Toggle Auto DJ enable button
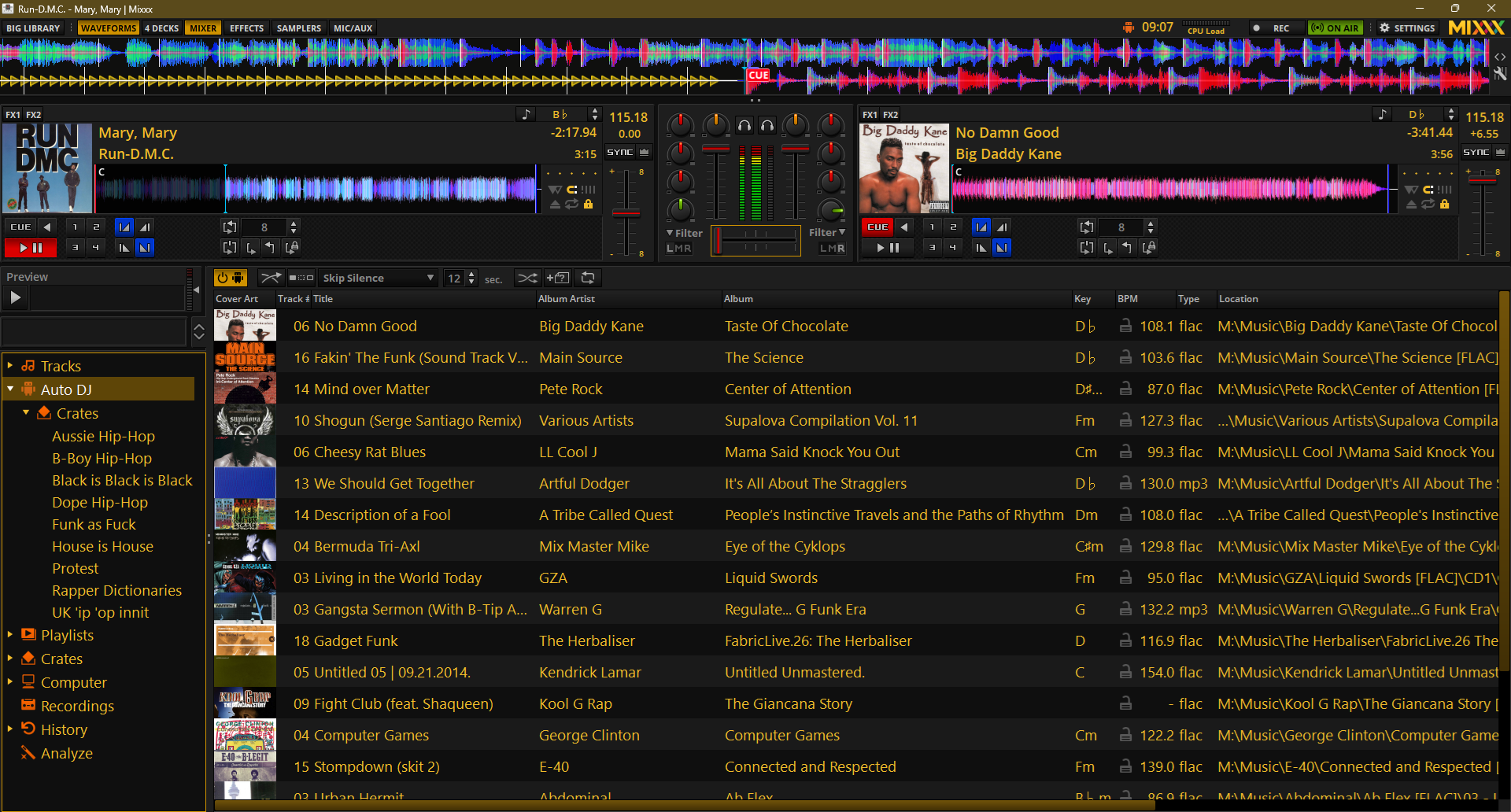 pyautogui.click(x=231, y=278)
